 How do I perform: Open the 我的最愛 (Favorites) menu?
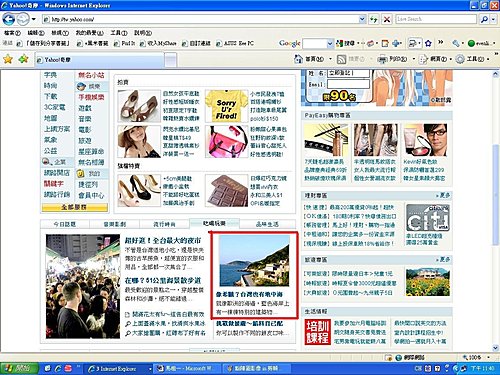click(89, 33)
